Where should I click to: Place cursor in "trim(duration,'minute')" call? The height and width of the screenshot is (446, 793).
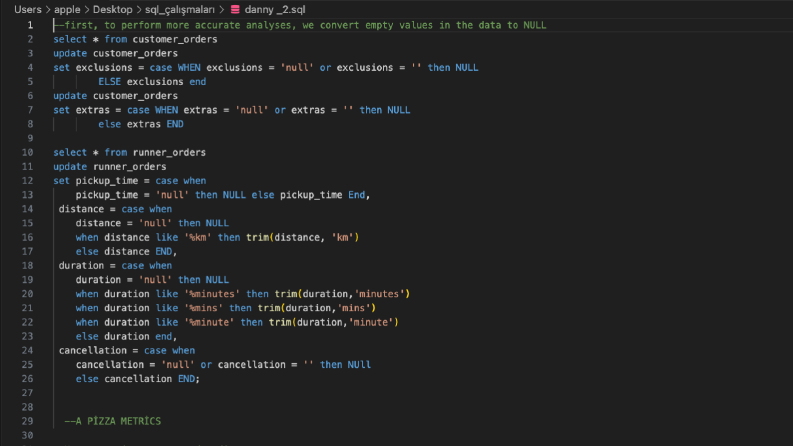(x=334, y=322)
